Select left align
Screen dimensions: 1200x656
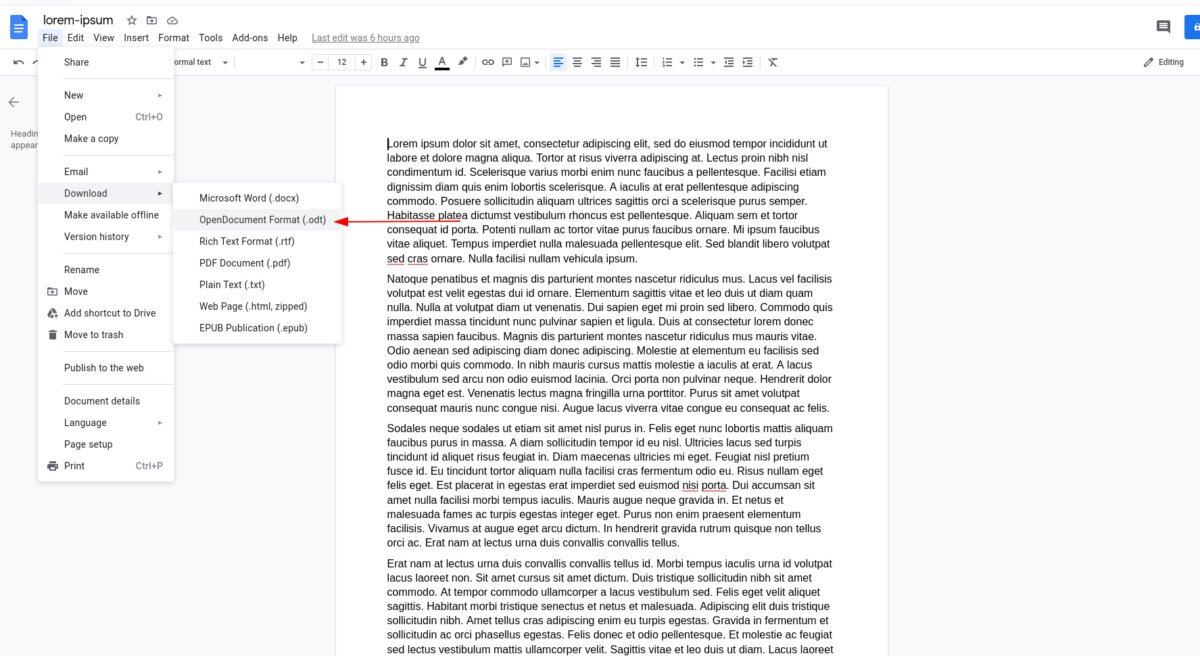point(558,62)
